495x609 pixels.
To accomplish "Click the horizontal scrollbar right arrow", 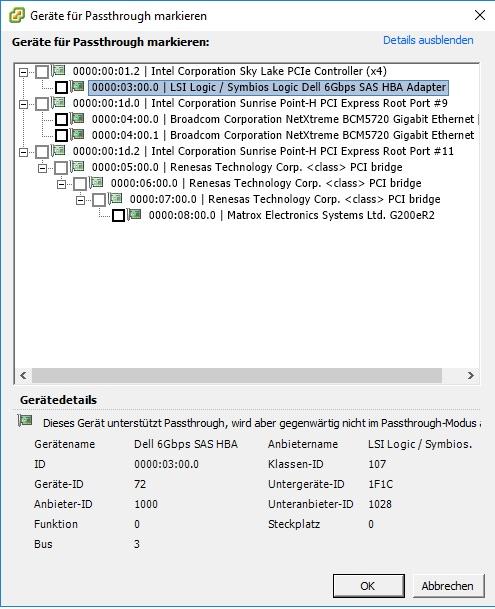I will [x=471, y=375].
